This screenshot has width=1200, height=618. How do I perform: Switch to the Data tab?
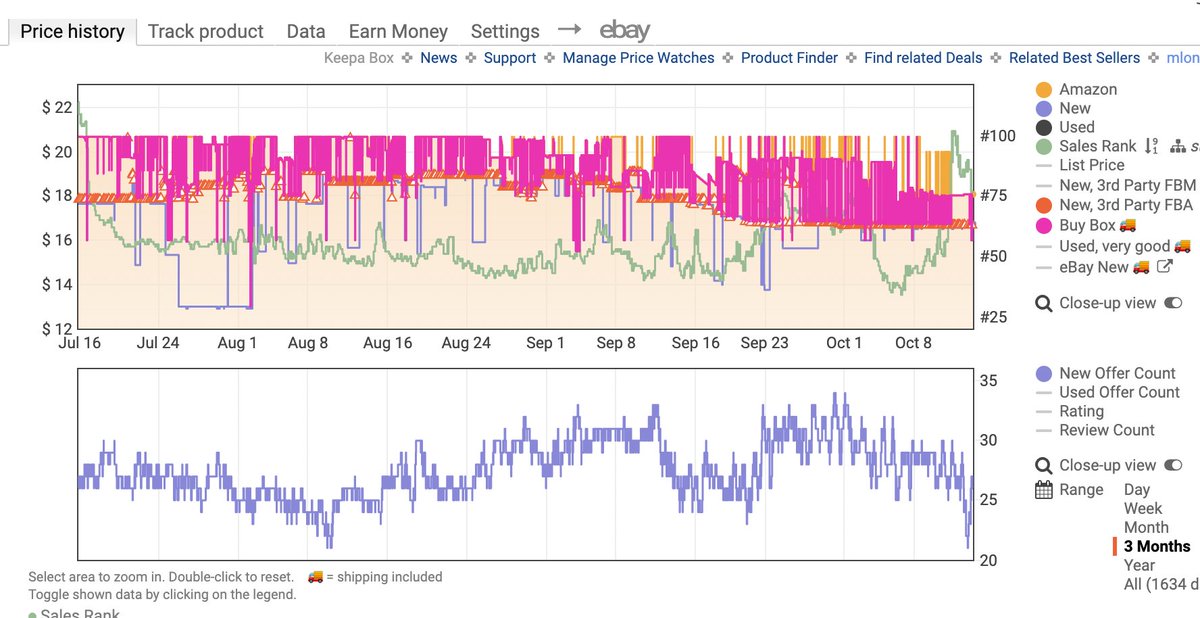click(305, 31)
